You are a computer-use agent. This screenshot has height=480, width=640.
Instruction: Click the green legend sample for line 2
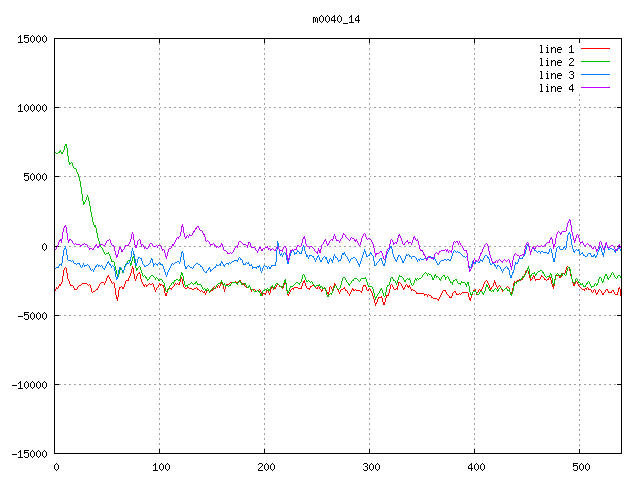point(596,62)
